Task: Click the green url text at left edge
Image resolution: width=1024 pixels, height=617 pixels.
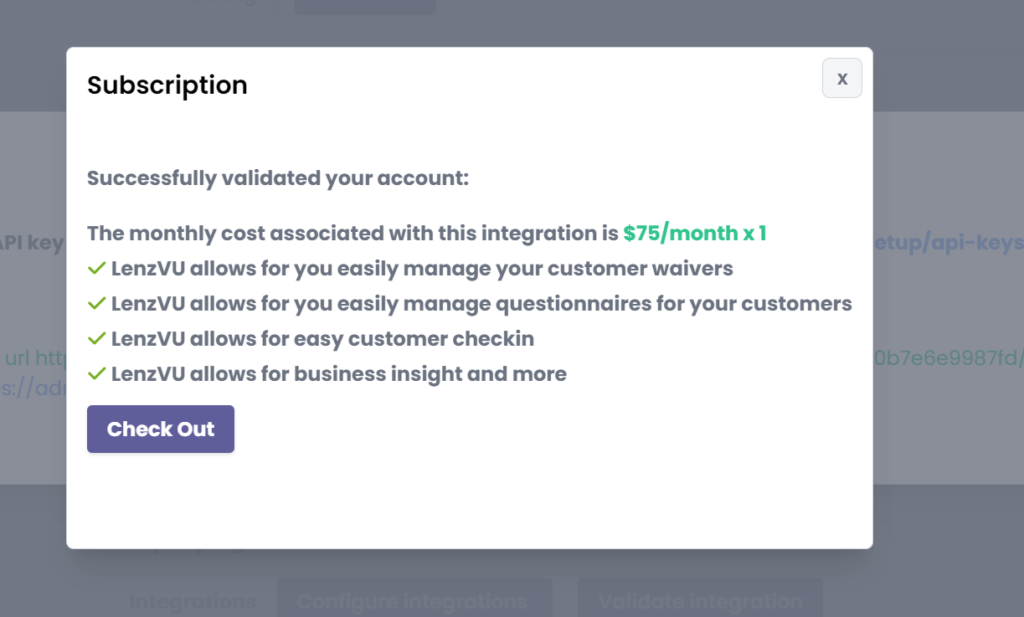Action: tap(32, 358)
